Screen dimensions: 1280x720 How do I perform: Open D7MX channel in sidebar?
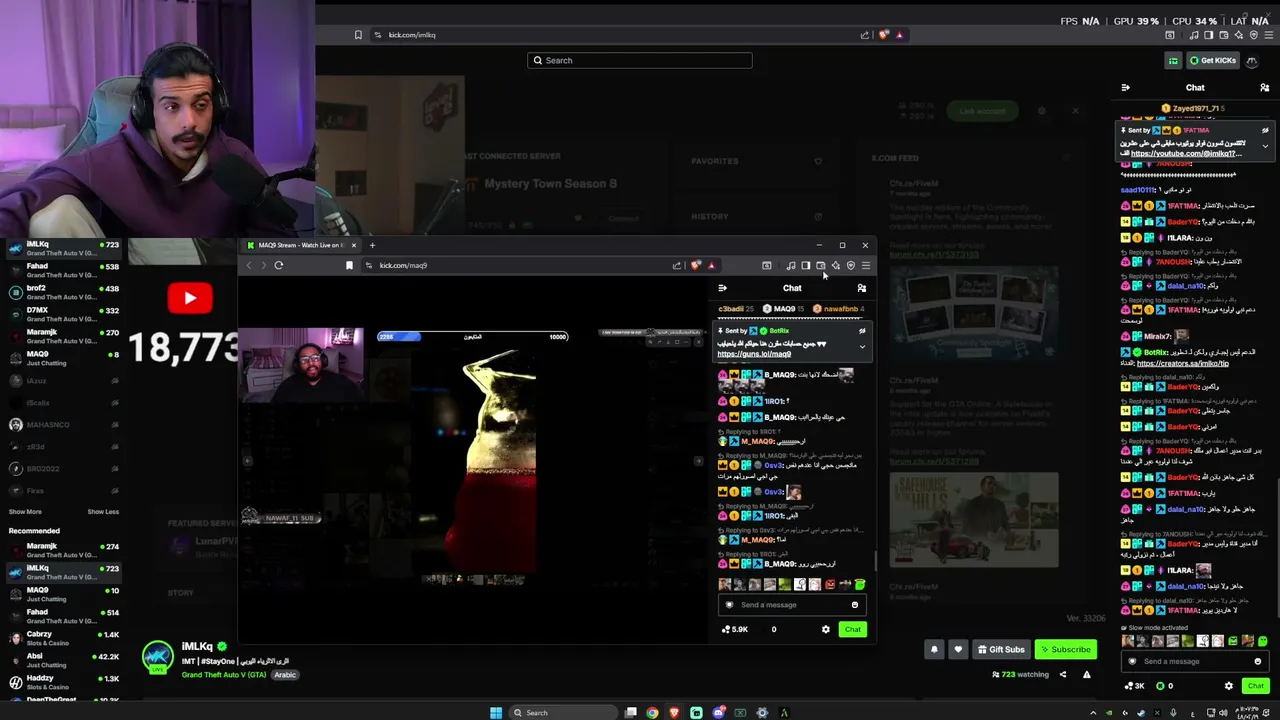(x=62, y=314)
